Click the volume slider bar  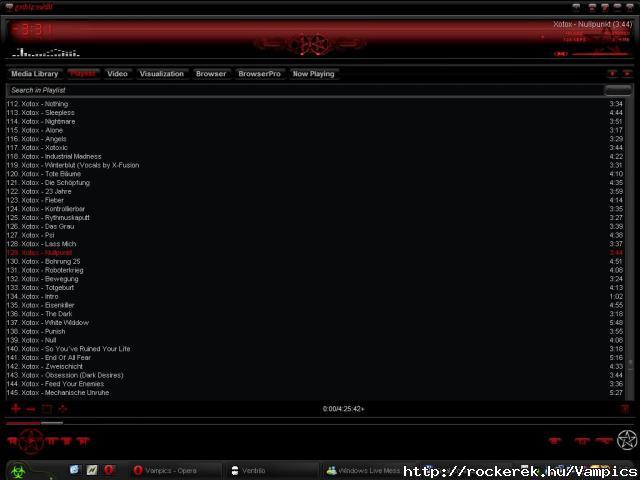pos(600,53)
